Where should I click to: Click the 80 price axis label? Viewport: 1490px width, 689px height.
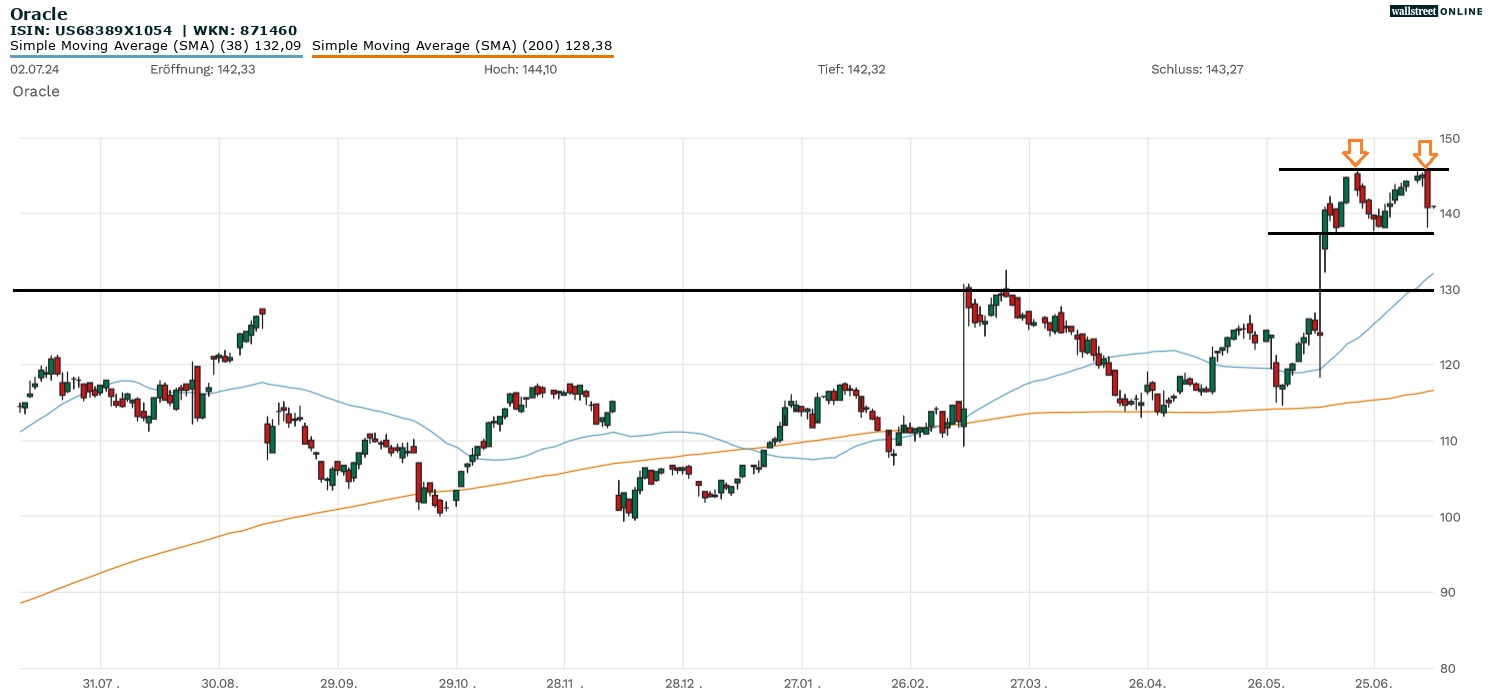click(1446, 668)
